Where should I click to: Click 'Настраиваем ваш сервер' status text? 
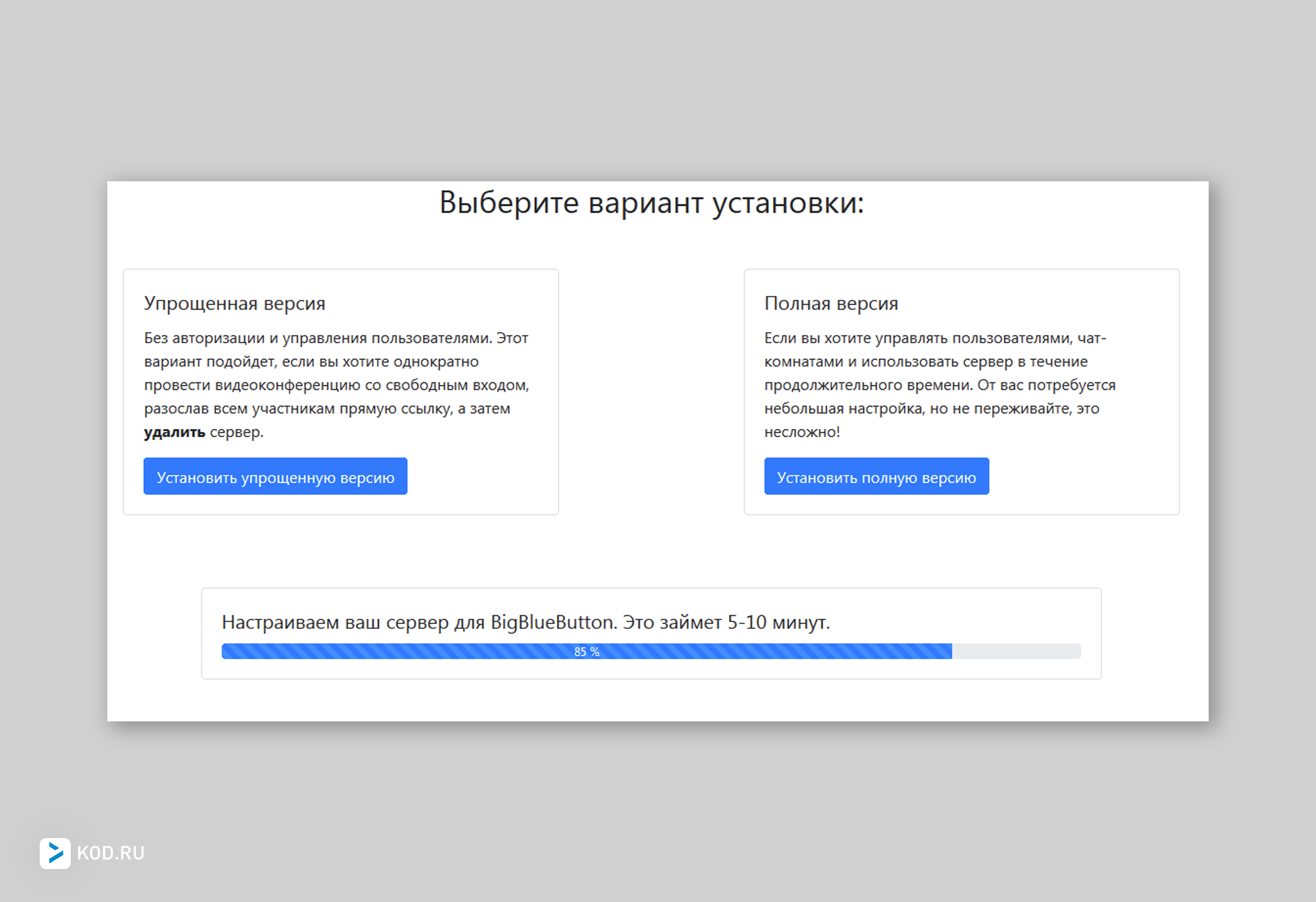pyautogui.click(x=335, y=622)
